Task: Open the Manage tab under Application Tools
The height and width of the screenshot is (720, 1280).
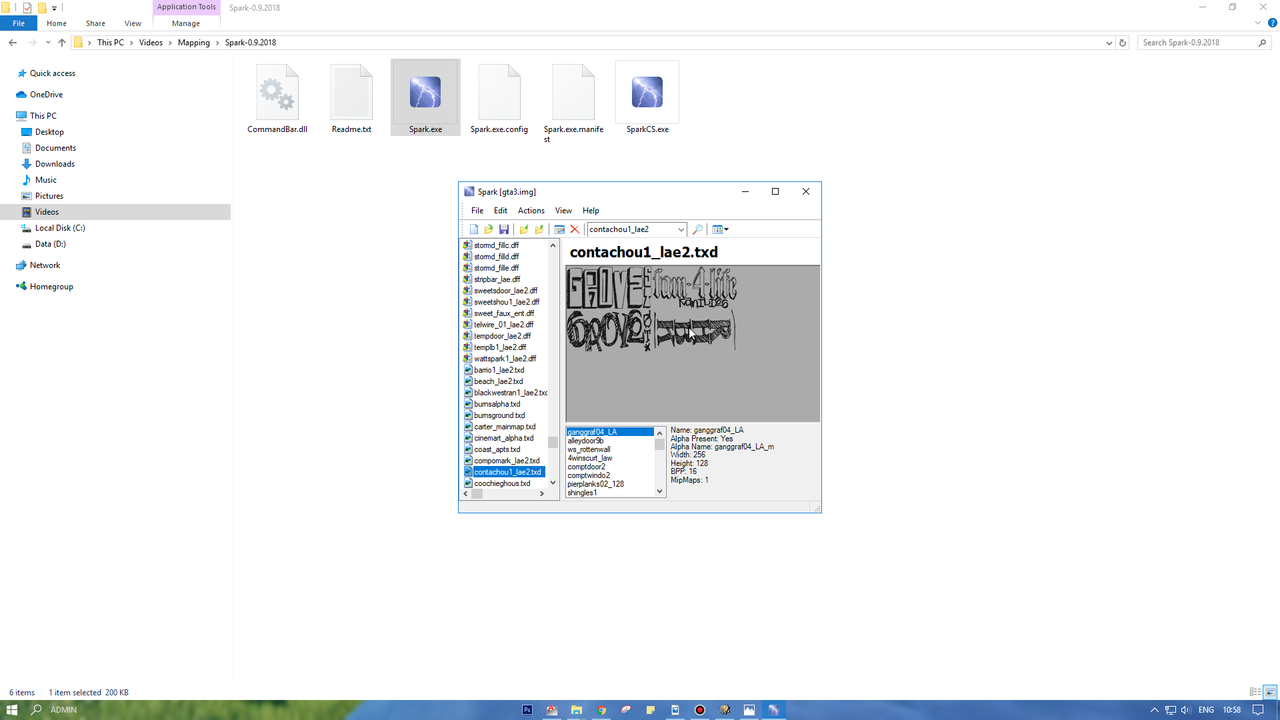Action: coord(186,23)
